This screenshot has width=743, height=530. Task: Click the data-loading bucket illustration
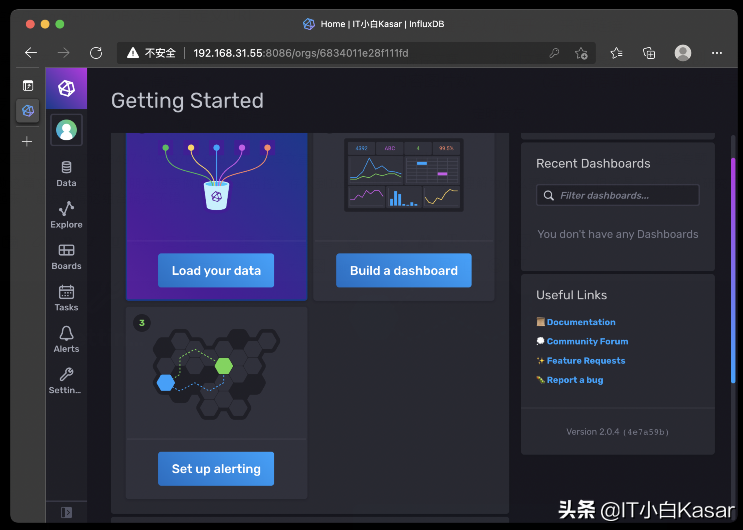pyautogui.click(x=217, y=177)
